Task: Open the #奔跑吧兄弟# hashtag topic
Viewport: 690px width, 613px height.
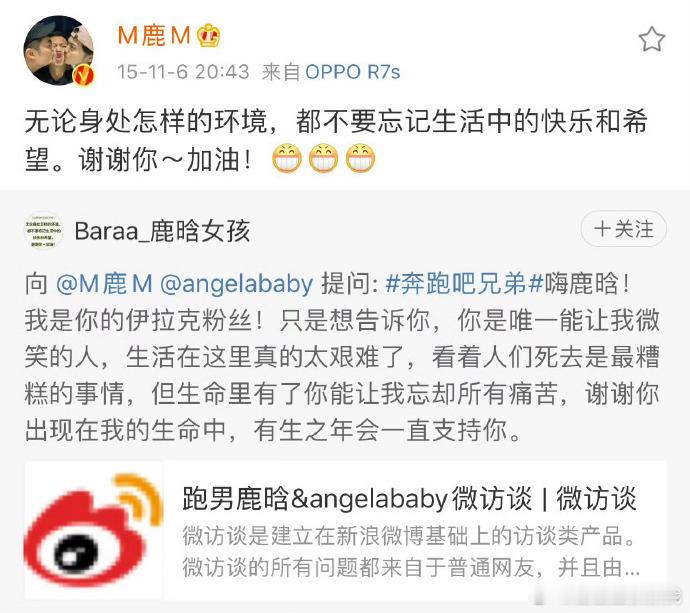Action: tap(465, 283)
